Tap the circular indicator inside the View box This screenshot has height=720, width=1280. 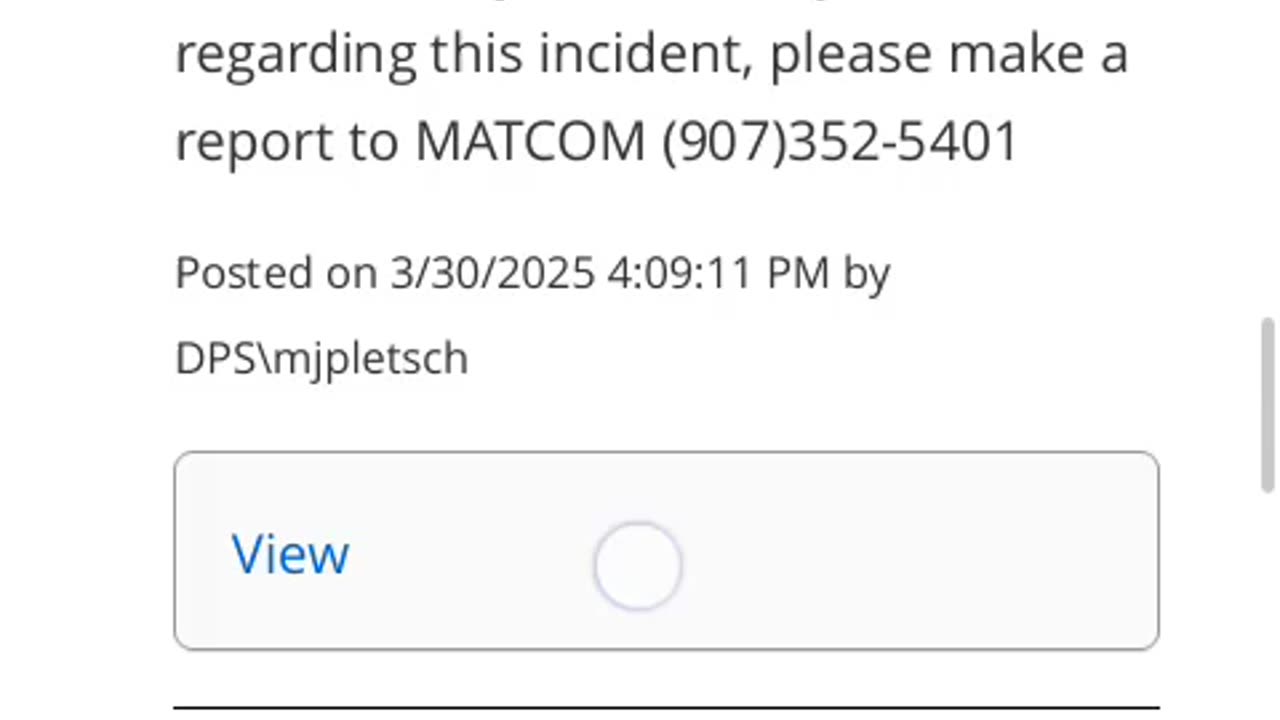(637, 566)
